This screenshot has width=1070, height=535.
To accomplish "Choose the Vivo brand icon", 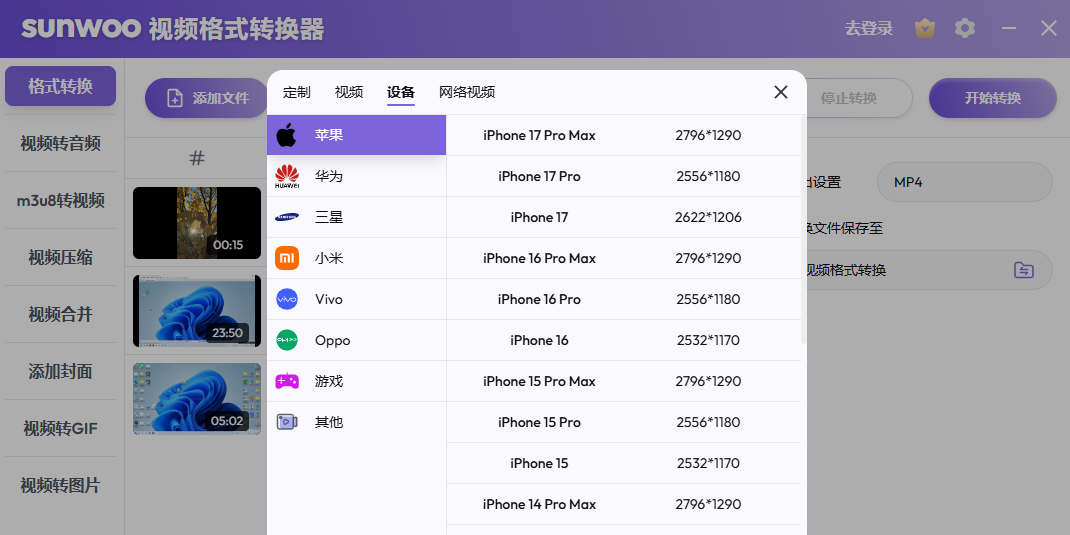I will 287,299.
